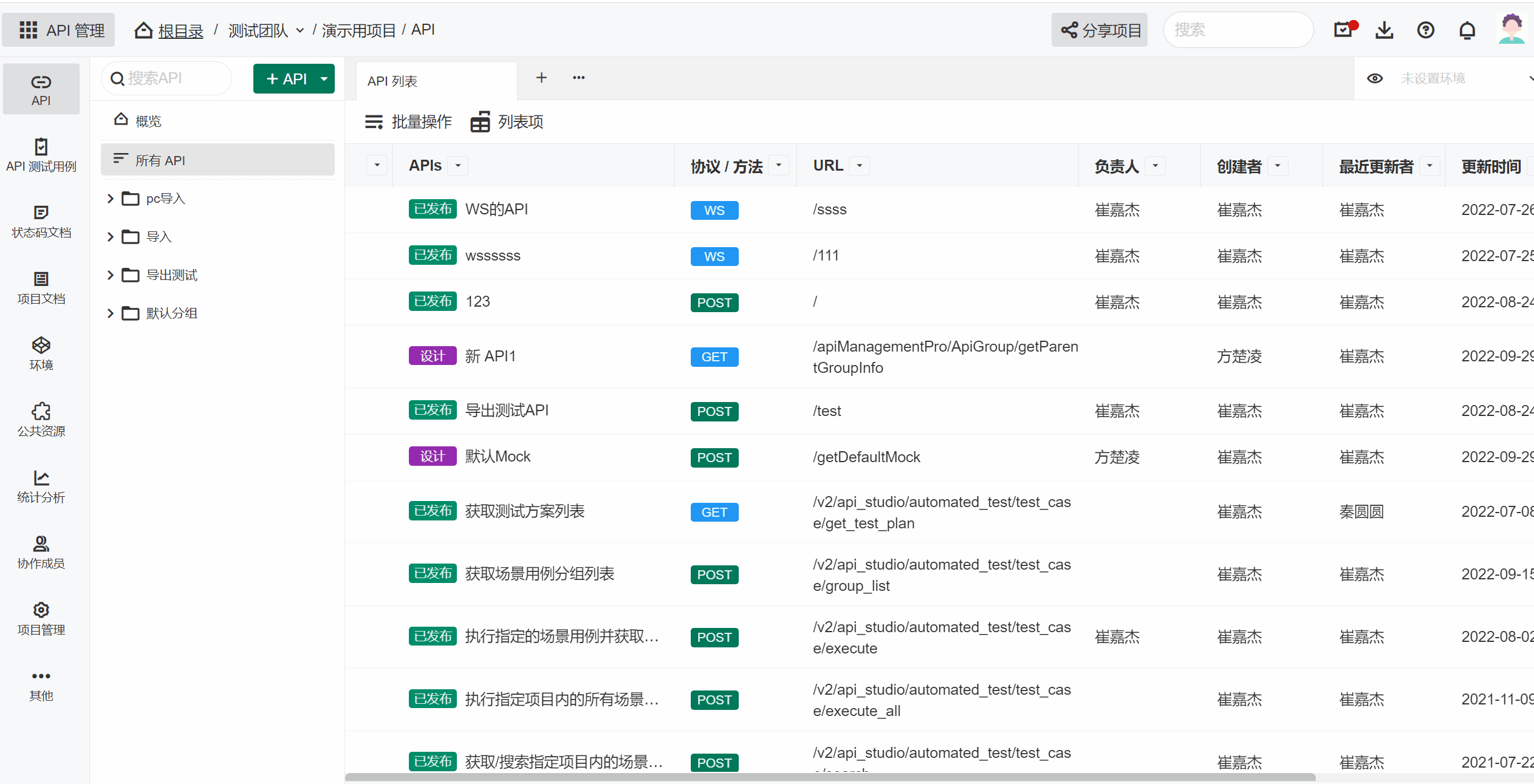1534x784 pixels.
Task: Open the 测试团队 breadcrumb dropdown
Action: point(301,29)
